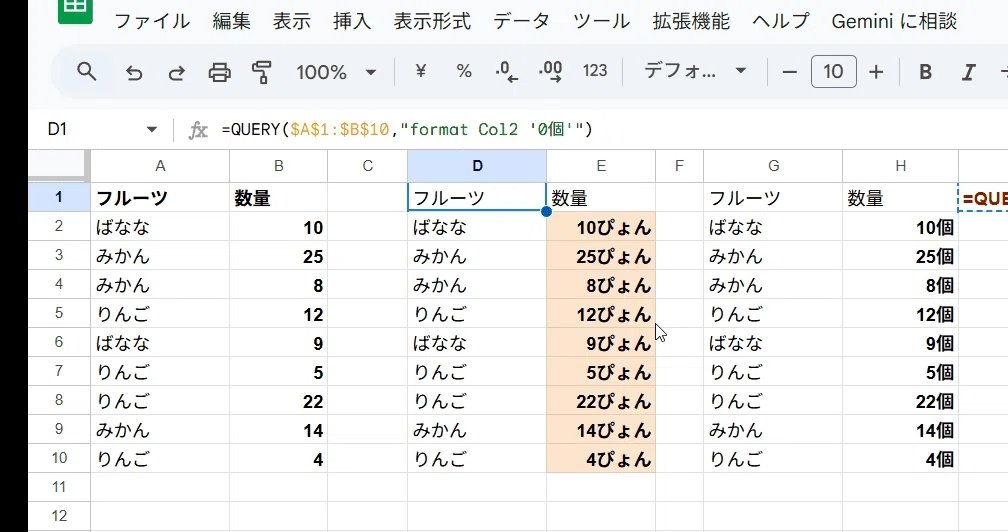
Task: Apply percent format
Action: tap(464, 71)
